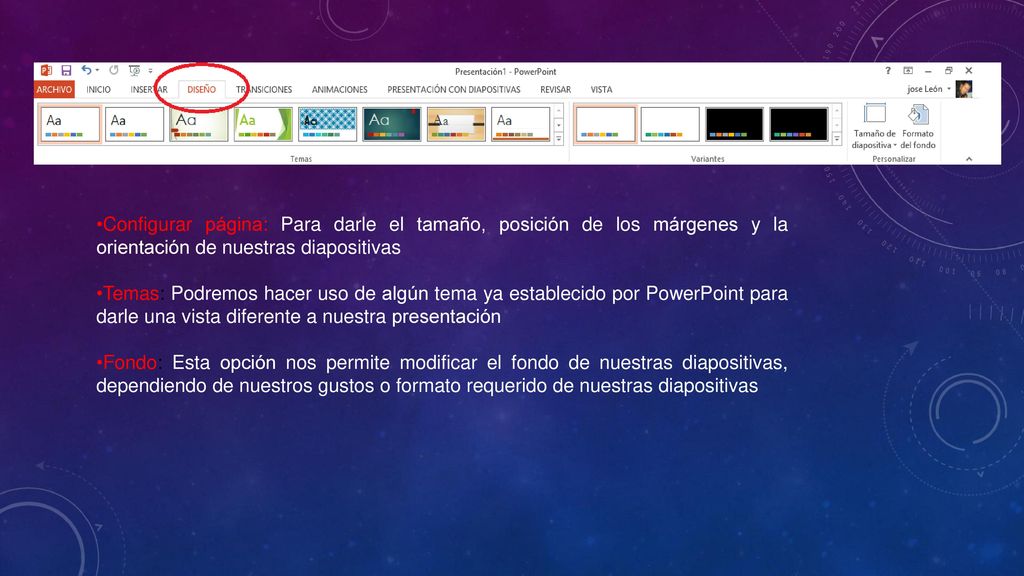This screenshot has width=1024, height=576.
Task: Apply the second plain white theme
Action: tap(134, 124)
